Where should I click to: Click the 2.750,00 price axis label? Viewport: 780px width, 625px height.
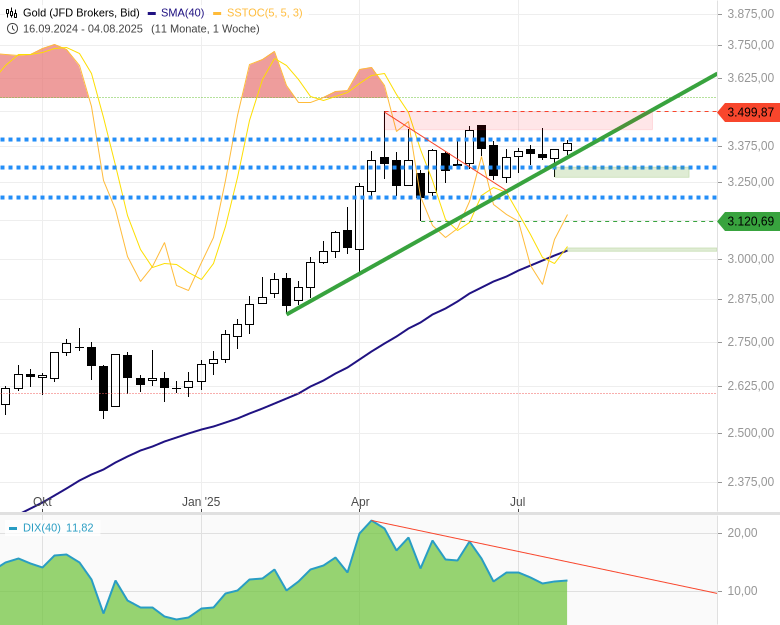pos(751,342)
